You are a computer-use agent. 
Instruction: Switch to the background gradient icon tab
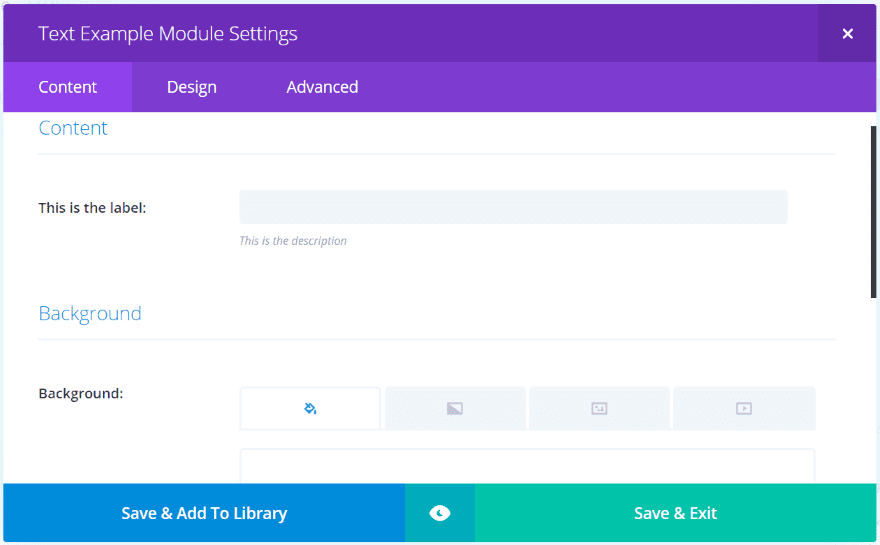pos(455,409)
